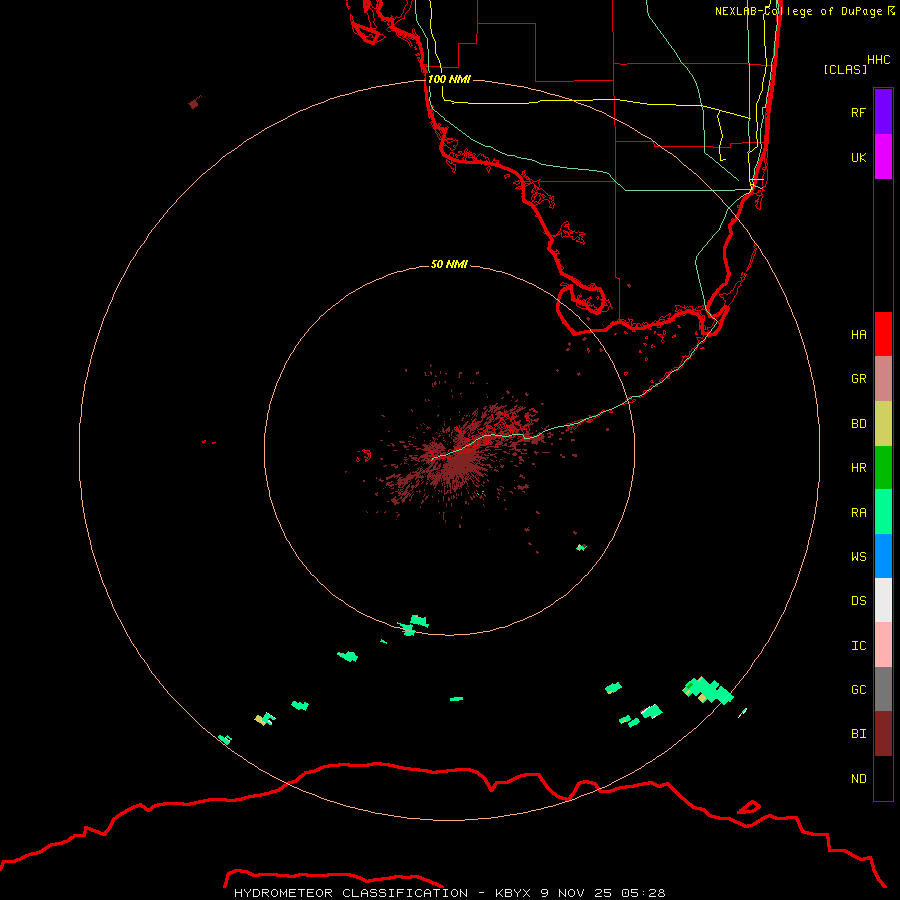Viewport: 900px width, 900px height.
Task: Click the blue WS legend color swatch
Action: [883, 556]
